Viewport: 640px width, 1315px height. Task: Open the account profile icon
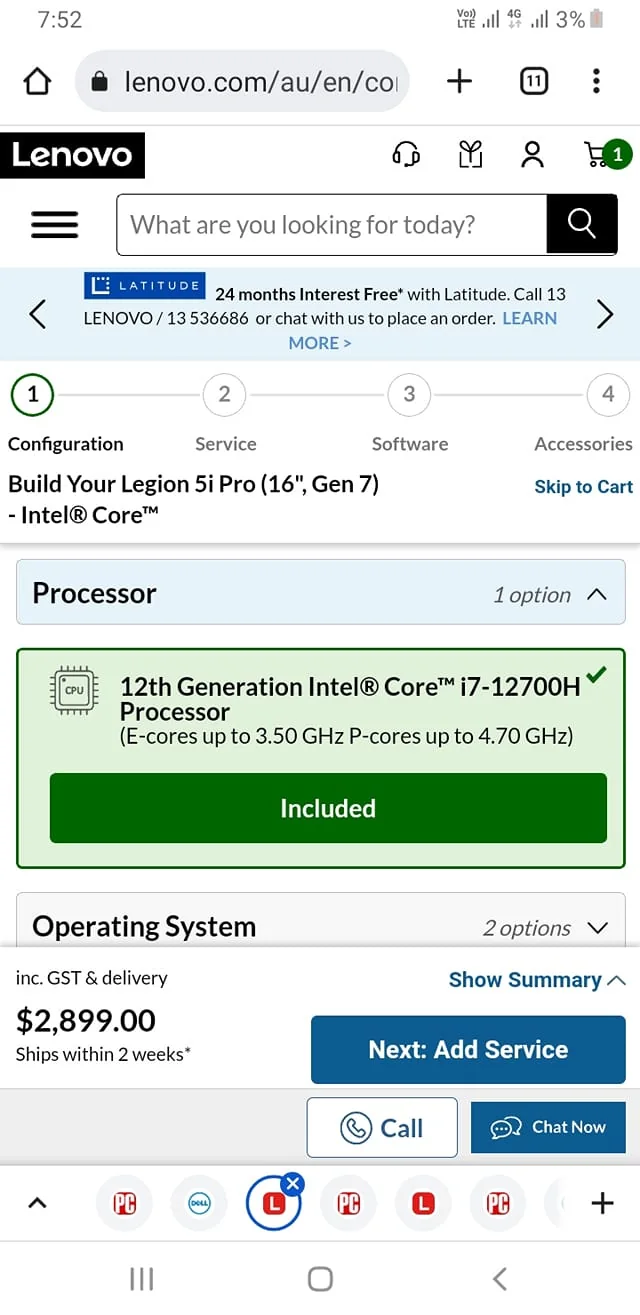click(532, 154)
